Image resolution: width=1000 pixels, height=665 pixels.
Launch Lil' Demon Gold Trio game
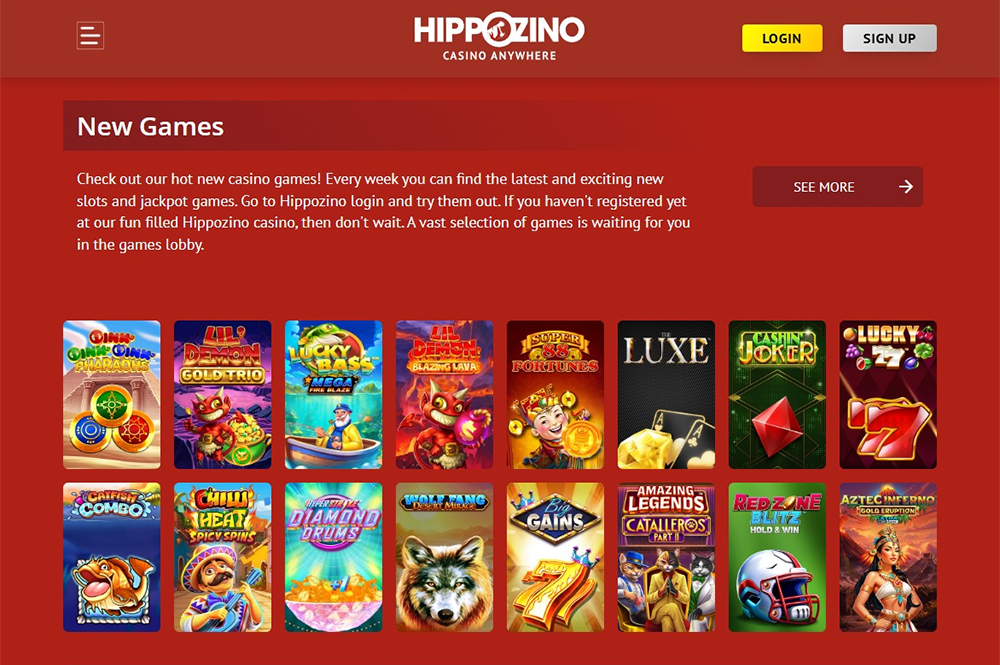point(223,395)
